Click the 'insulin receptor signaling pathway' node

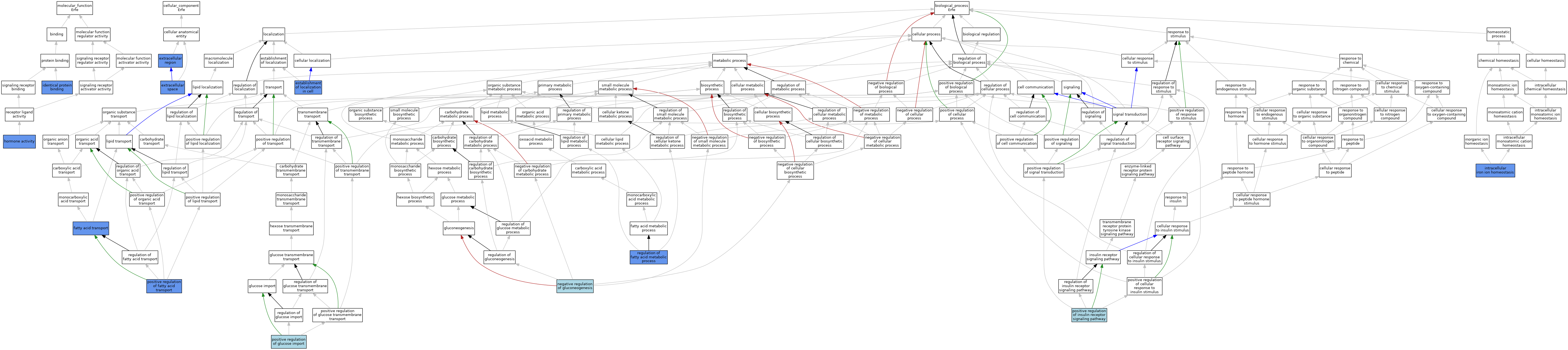1103,257
